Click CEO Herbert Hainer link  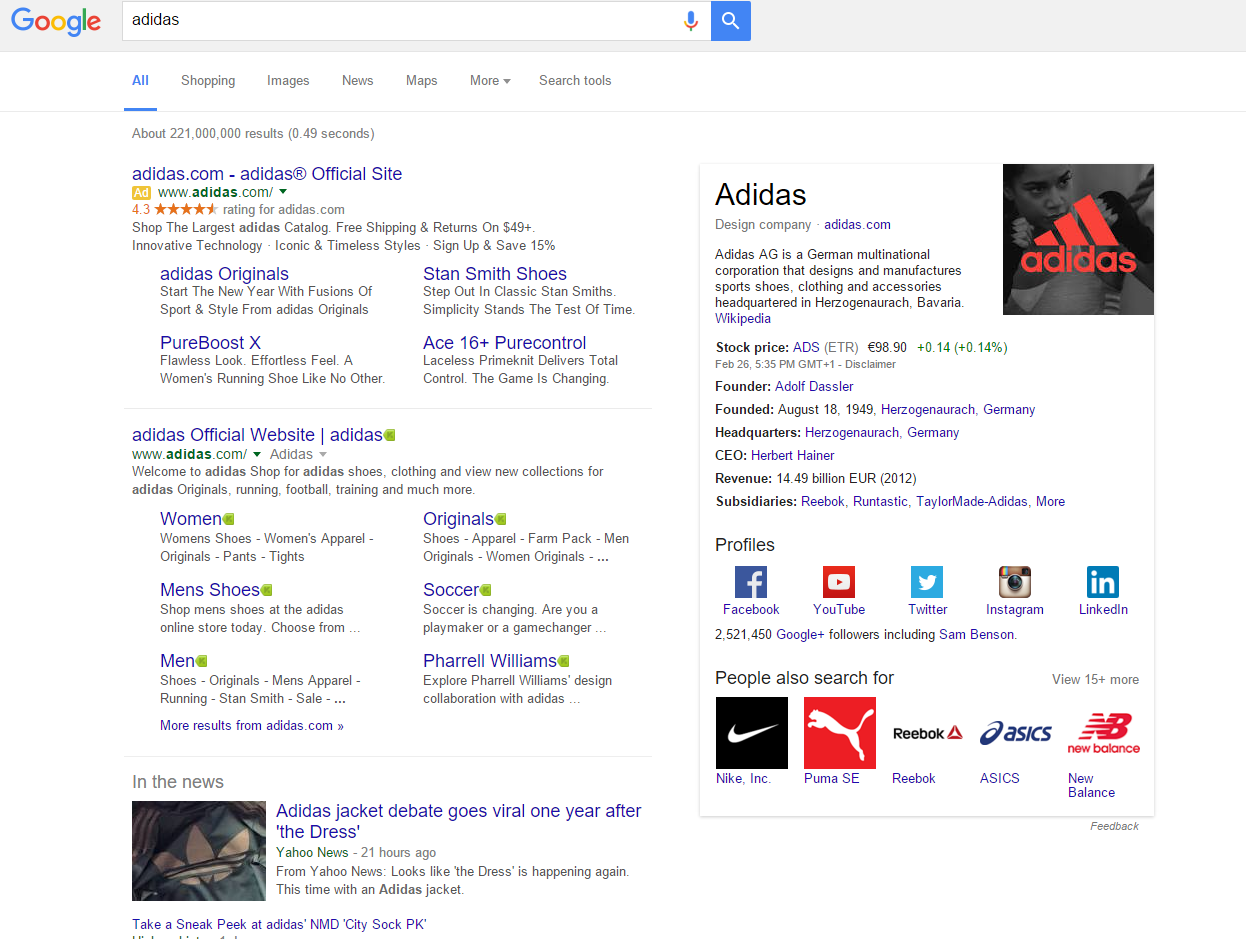[x=793, y=456]
